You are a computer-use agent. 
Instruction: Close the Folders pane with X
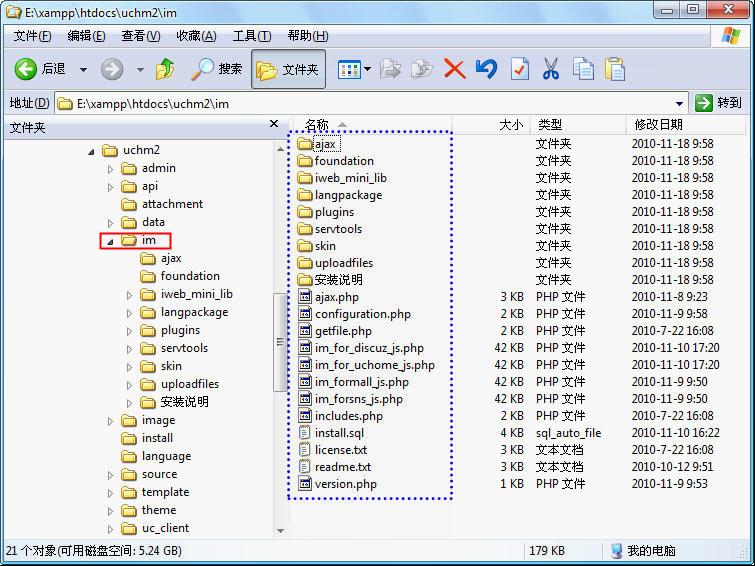click(274, 124)
